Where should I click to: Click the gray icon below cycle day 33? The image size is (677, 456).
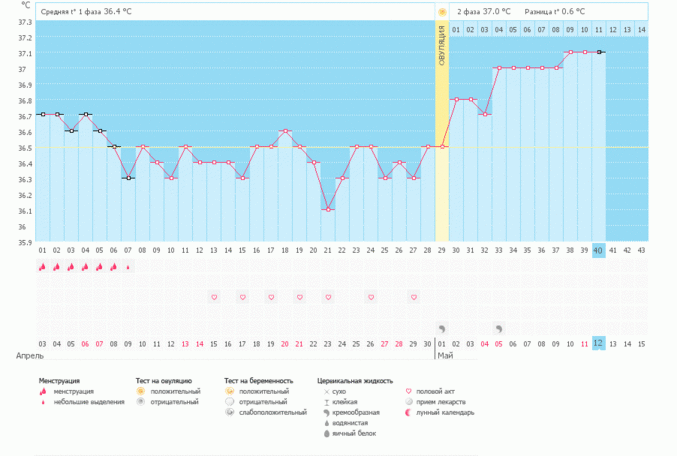point(499,327)
